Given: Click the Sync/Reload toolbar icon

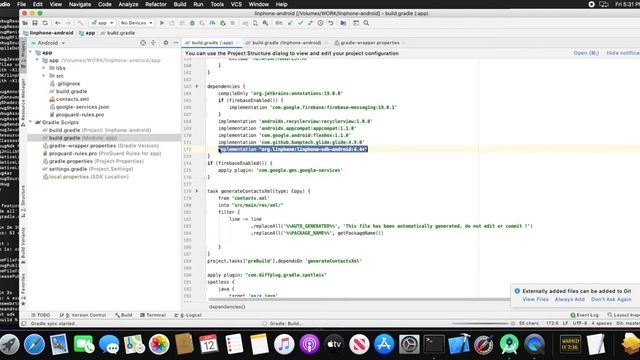Looking at the screenshot, I should (45, 23).
